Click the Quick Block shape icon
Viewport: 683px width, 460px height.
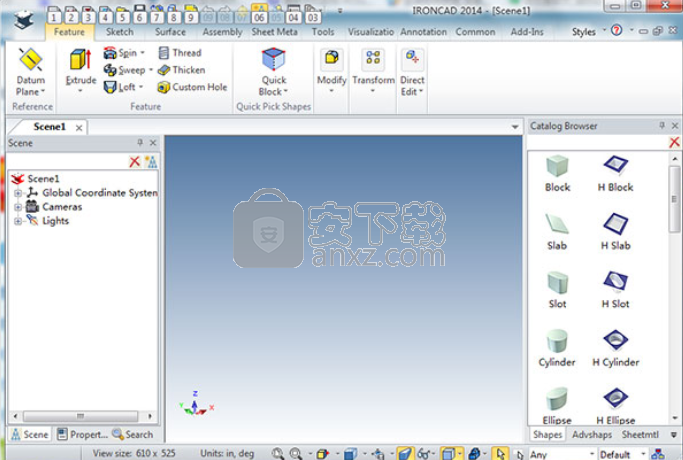[273, 59]
